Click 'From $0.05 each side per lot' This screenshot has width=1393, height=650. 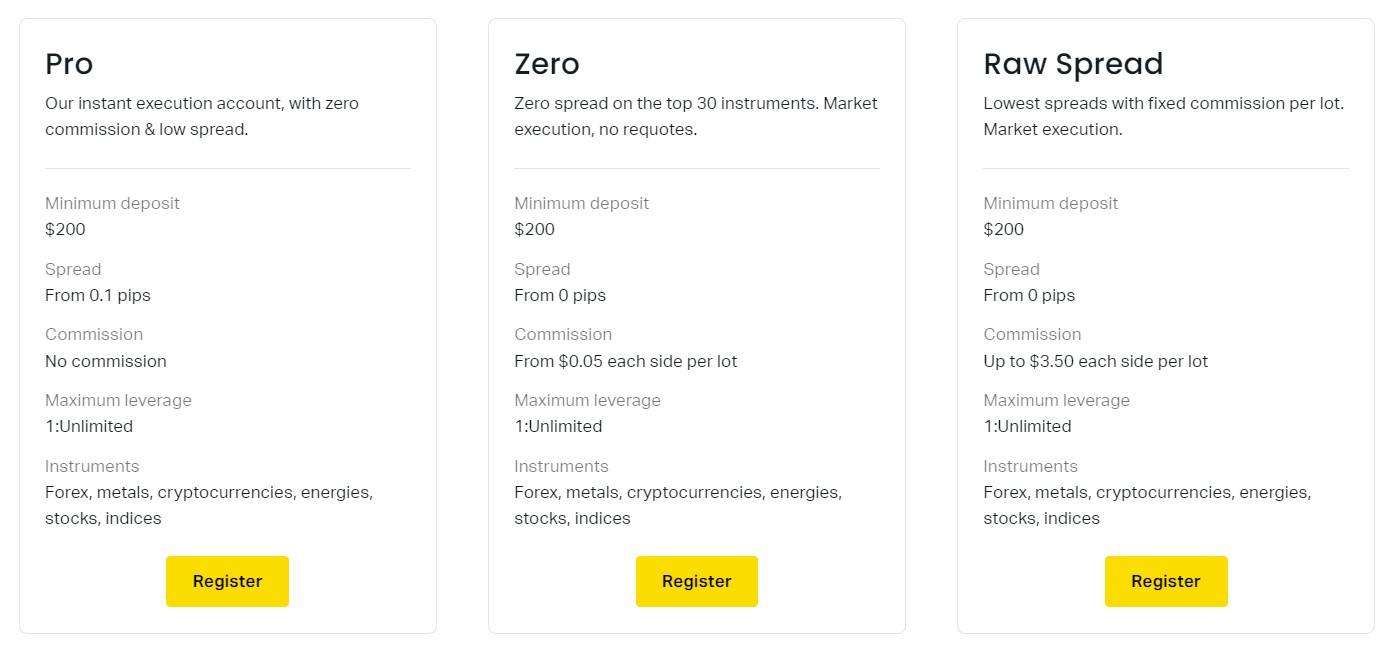click(625, 361)
